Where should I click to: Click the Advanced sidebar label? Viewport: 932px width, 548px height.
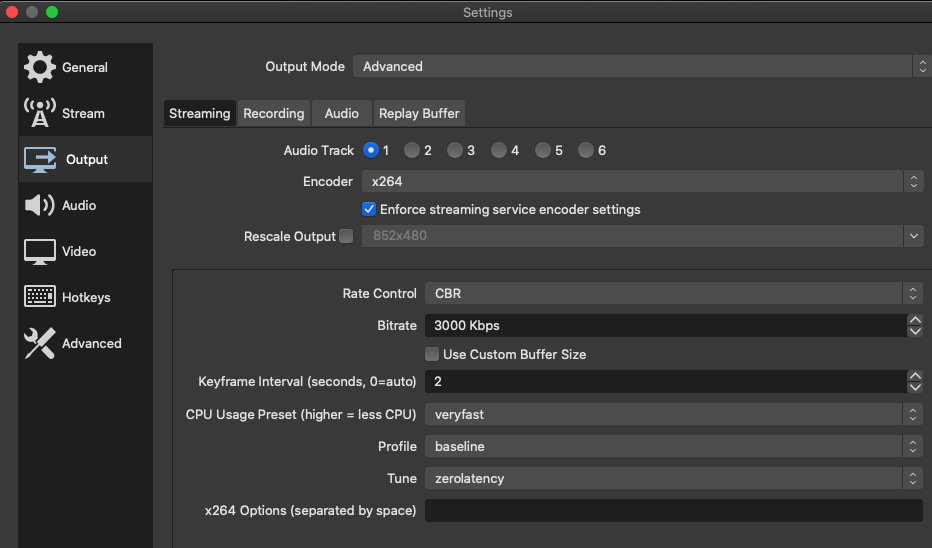tap(92, 343)
